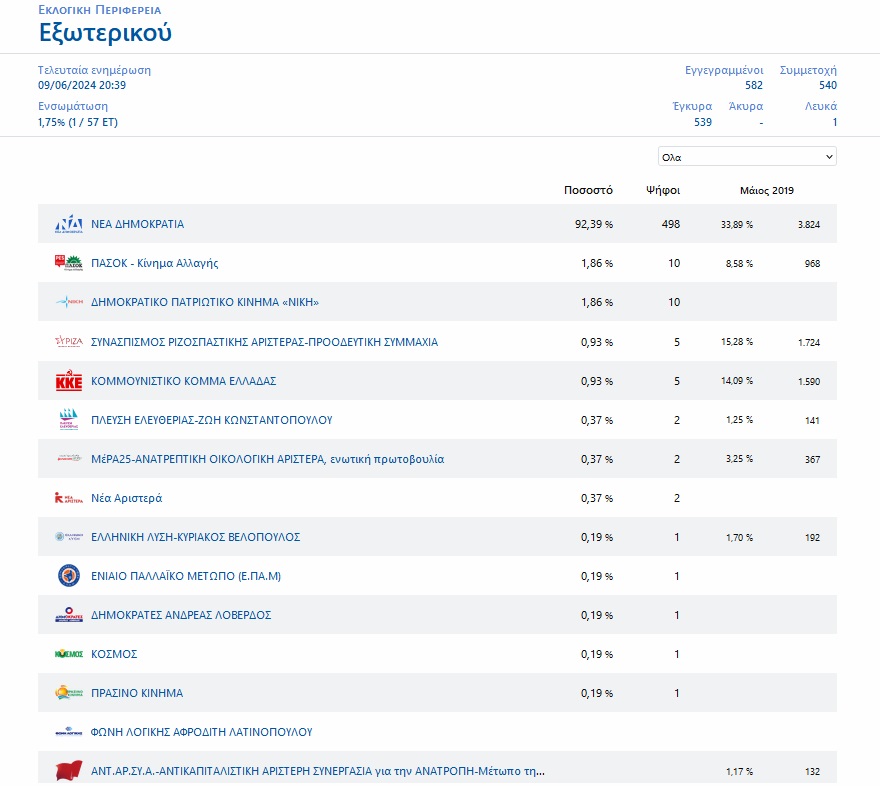Open the Όλα filter dropdown
The height and width of the screenshot is (786, 880).
(x=747, y=157)
